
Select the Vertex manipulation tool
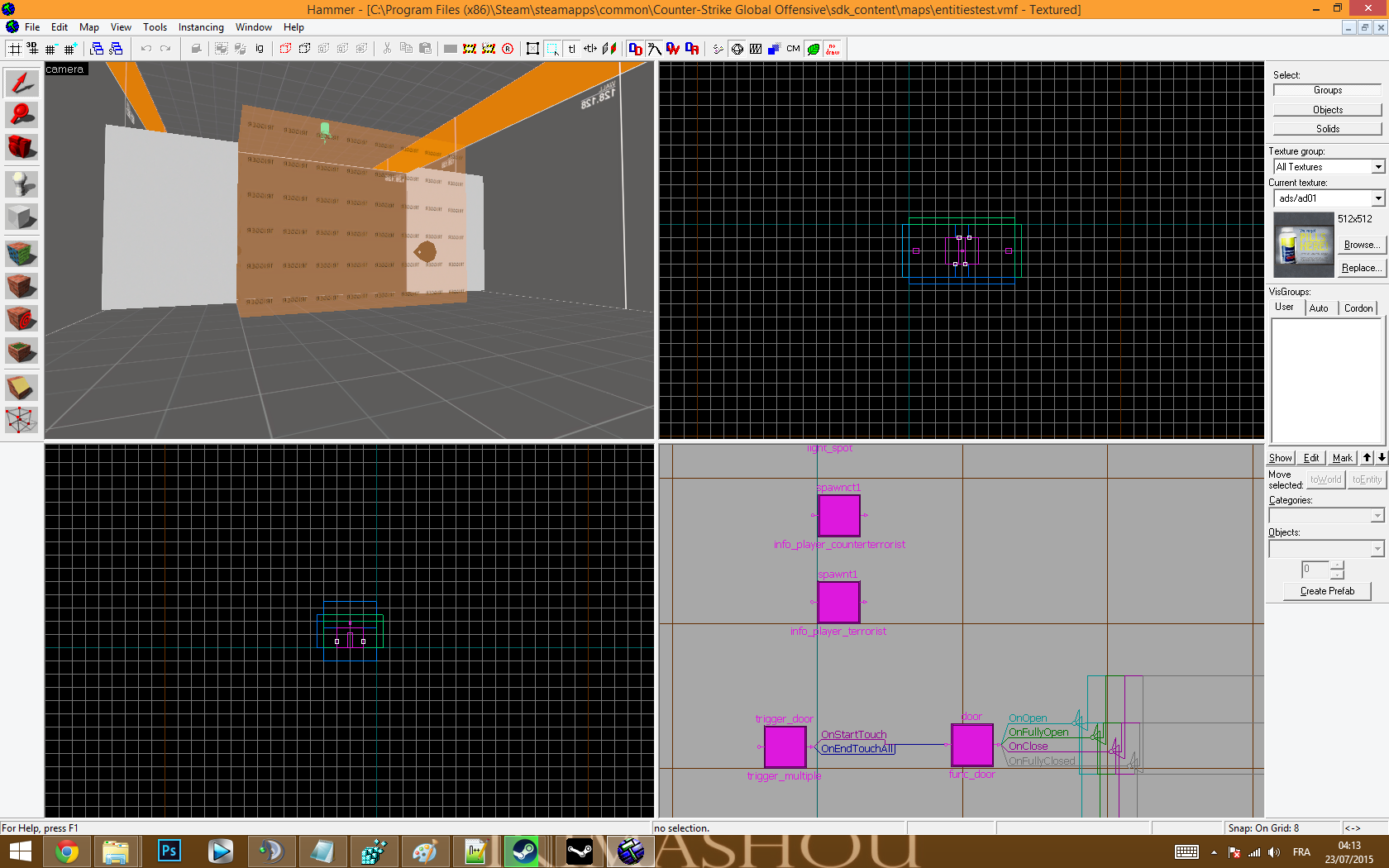pyautogui.click(x=21, y=420)
